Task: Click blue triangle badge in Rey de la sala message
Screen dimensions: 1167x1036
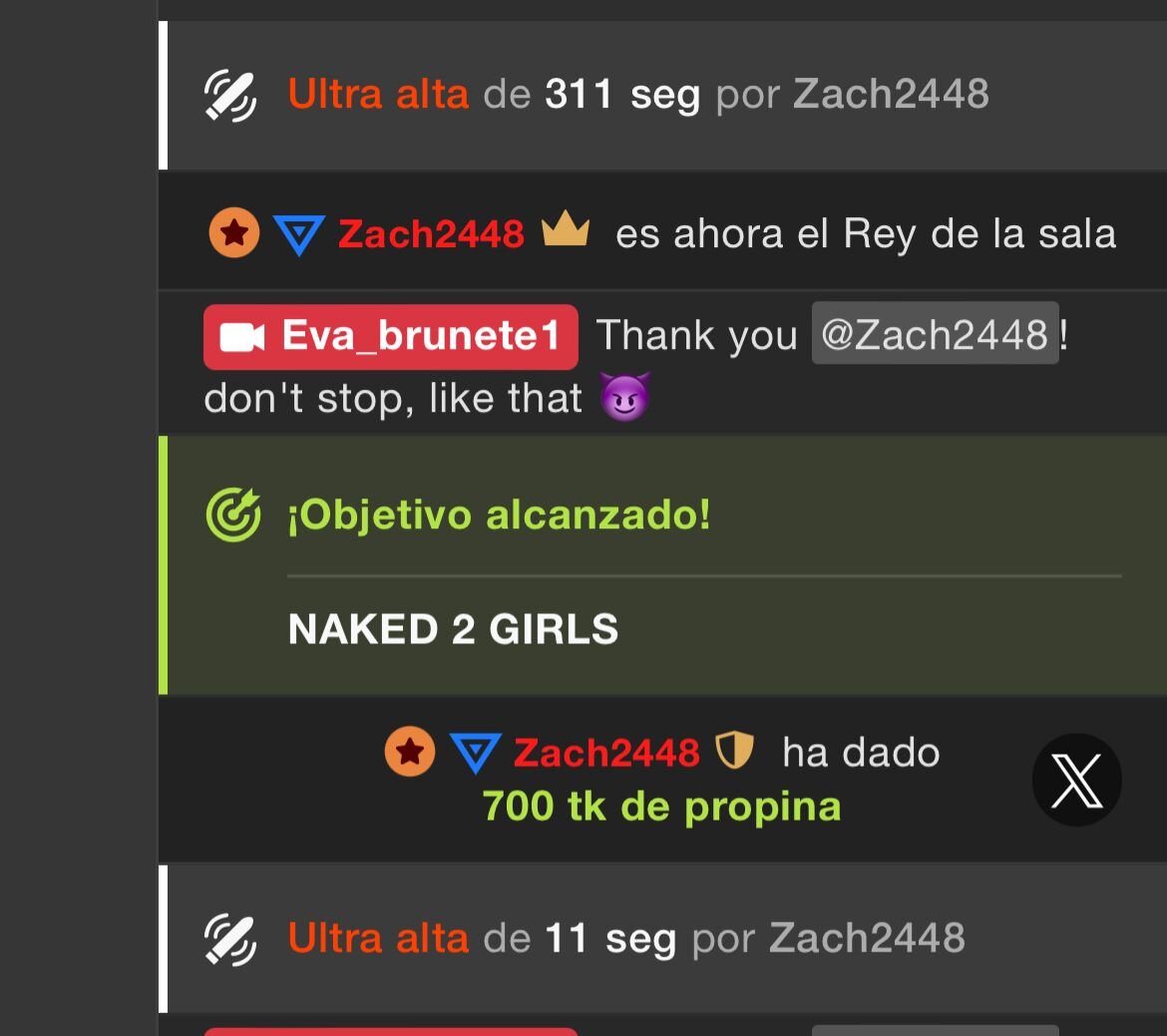Action: tap(299, 234)
